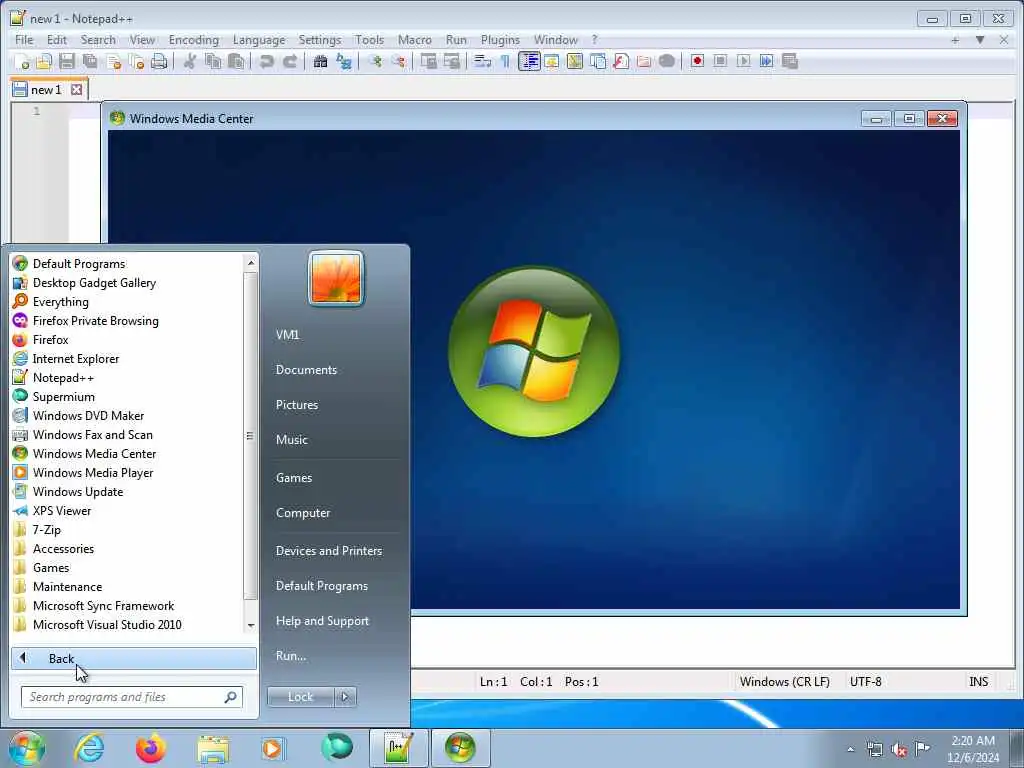The image size is (1024, 768).
Task: Toggle file Monitoring eye icon
Action: [x=667, y=61]
